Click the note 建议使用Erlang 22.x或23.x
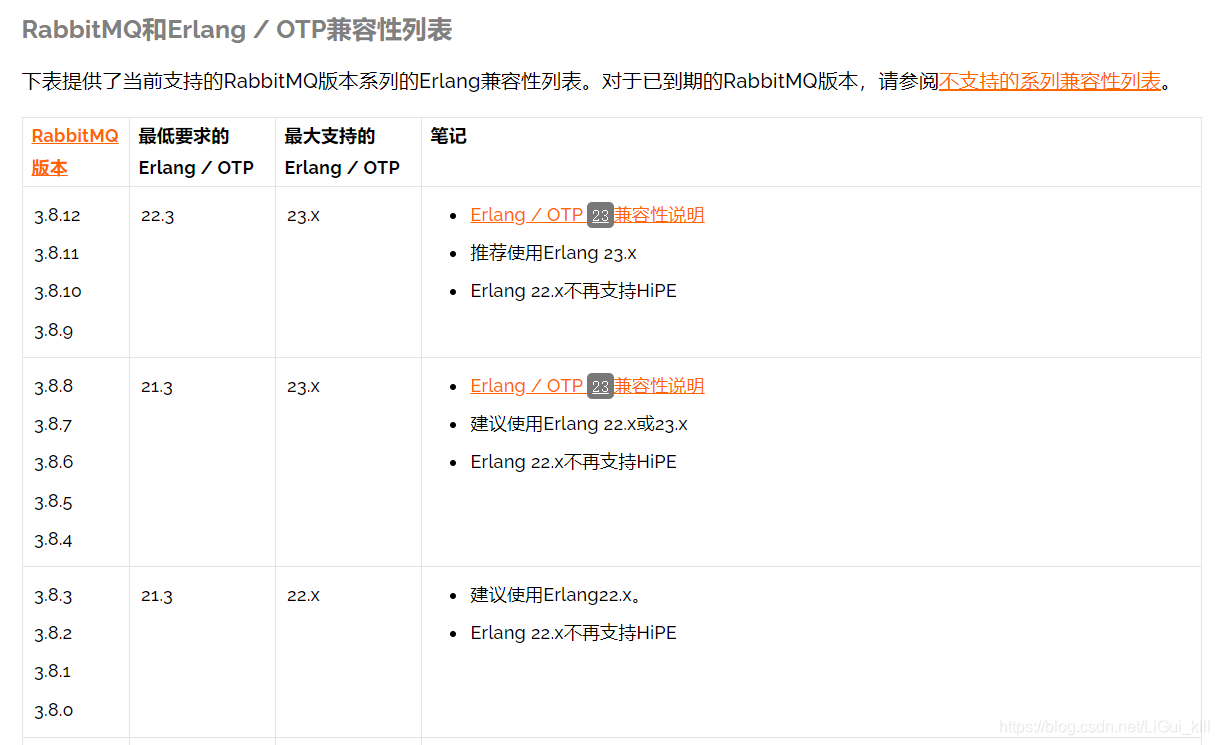The height and width of the screenshot is (745, 1219). [579, 424]
